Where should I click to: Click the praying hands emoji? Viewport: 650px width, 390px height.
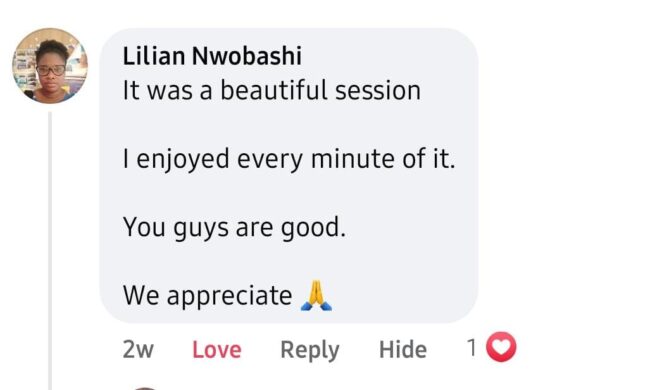click(x=316, y=296)
